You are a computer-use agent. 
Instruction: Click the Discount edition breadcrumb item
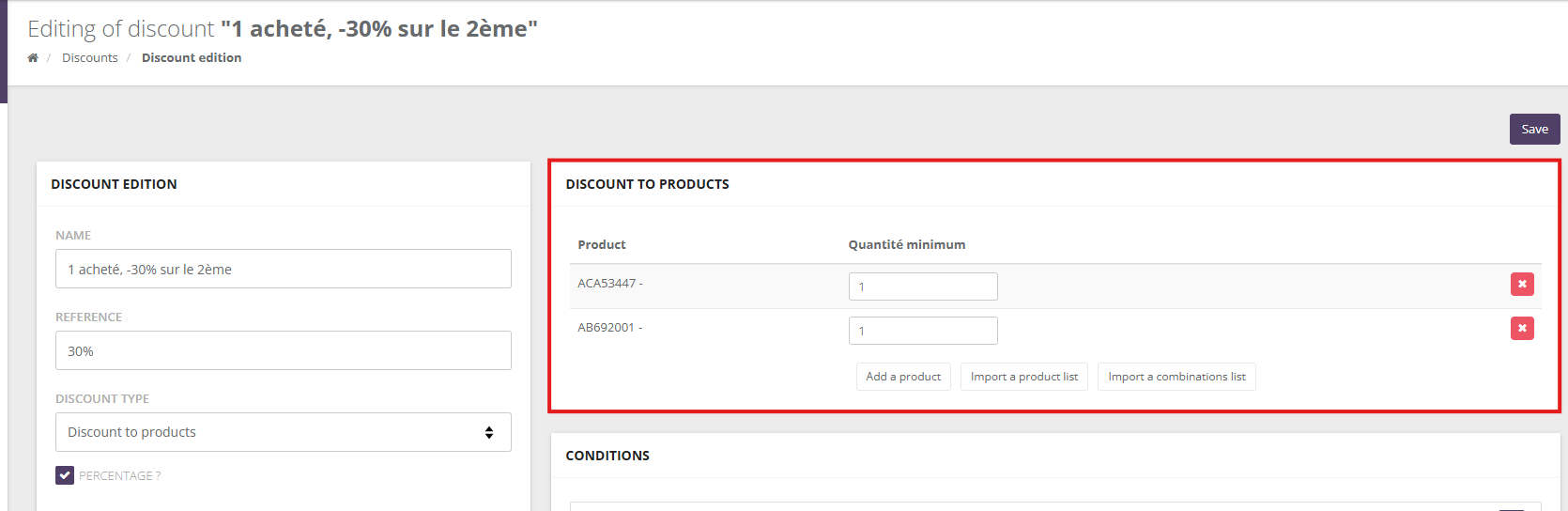[192, 58]
